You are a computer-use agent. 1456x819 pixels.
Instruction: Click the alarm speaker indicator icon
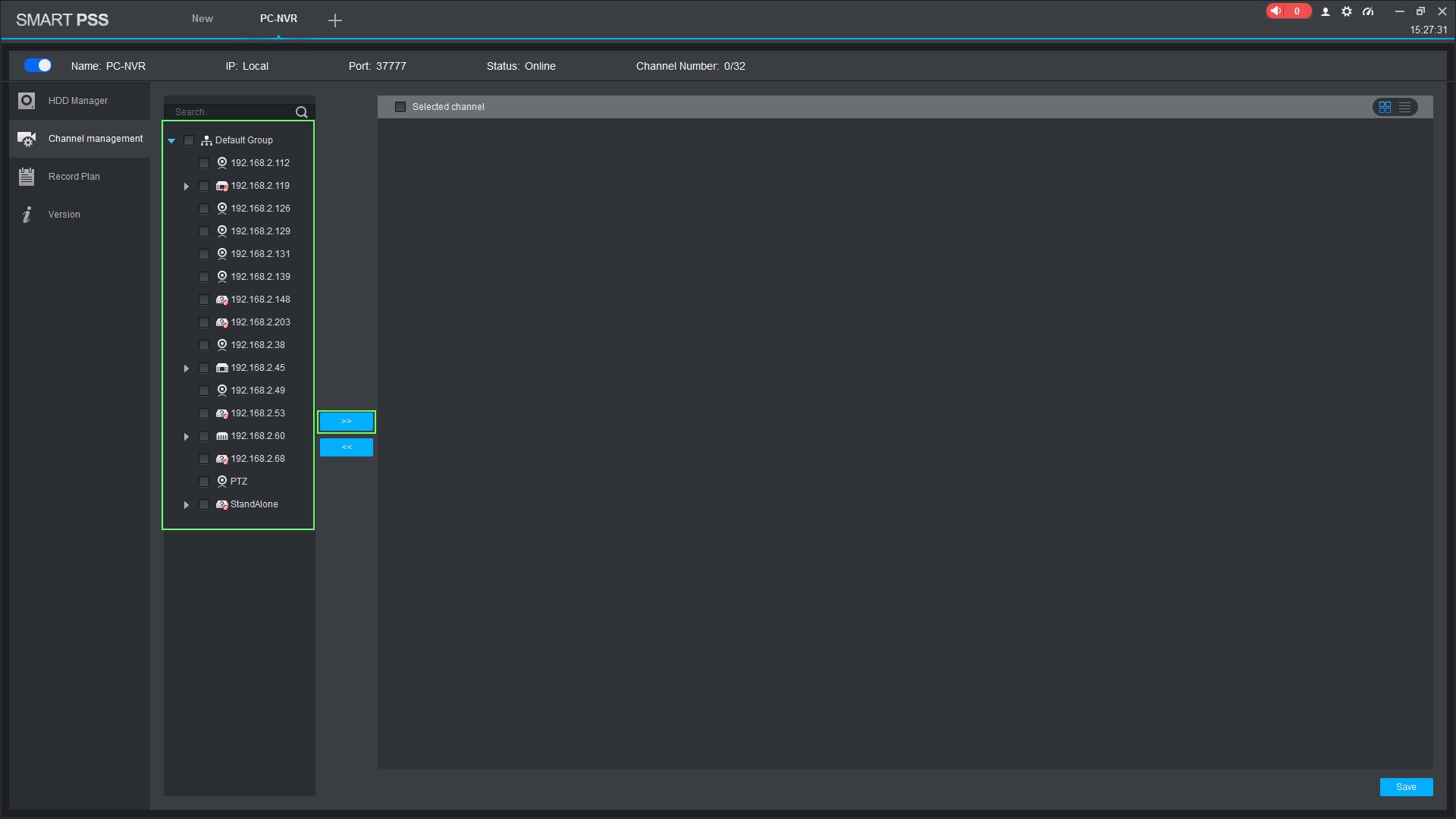(x=1276, y=11)
